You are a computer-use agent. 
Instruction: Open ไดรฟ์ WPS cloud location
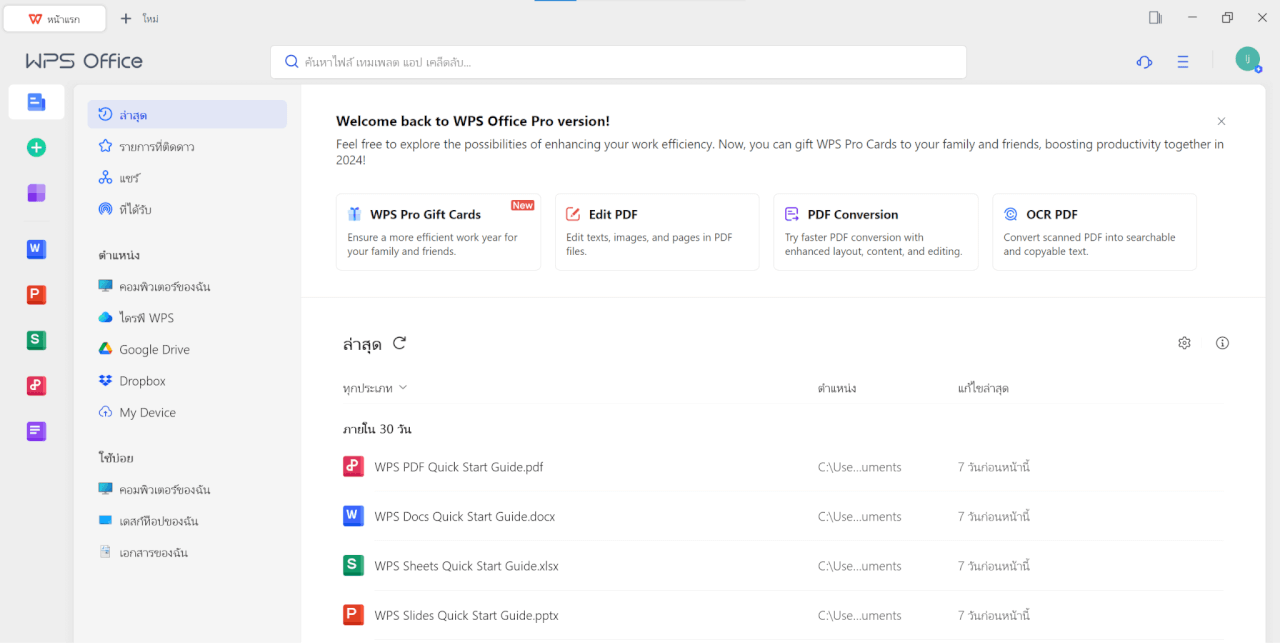pyautogui.click(x=187, y=318)
